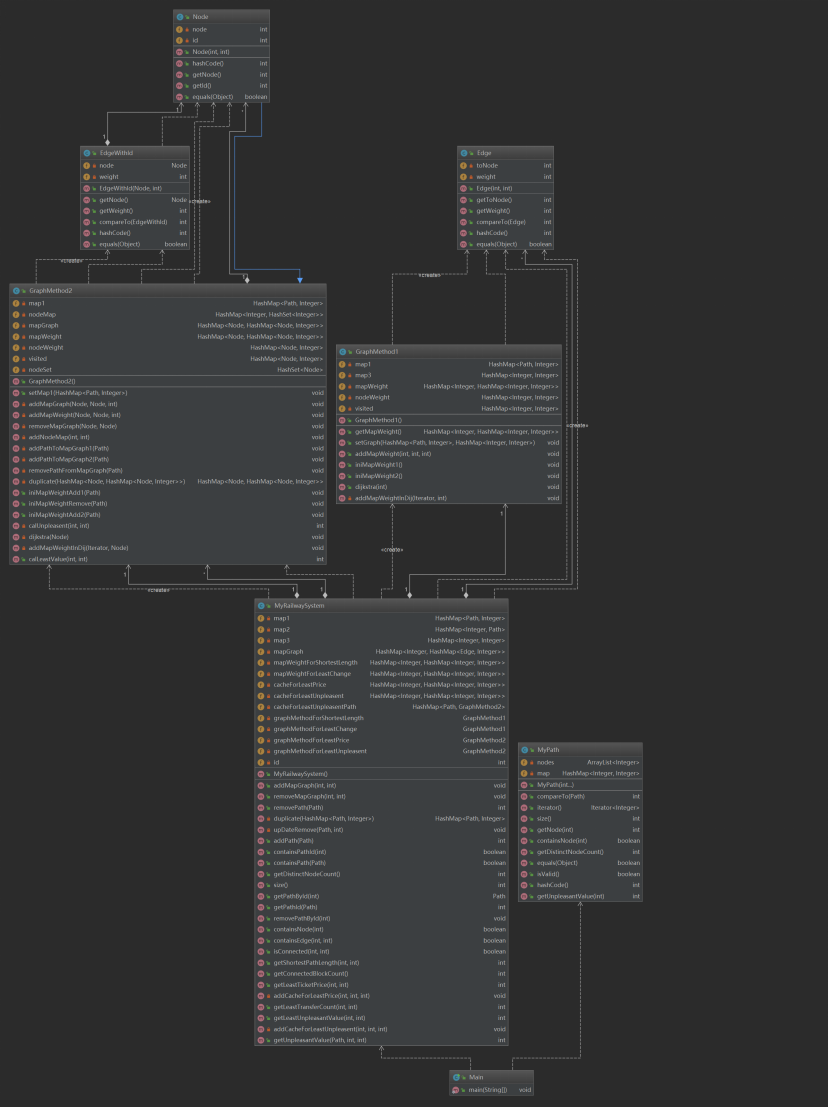Select nodeWeight field in GraphMethod1
This screenshot has width=829, height=1107.
click(449, 397)
